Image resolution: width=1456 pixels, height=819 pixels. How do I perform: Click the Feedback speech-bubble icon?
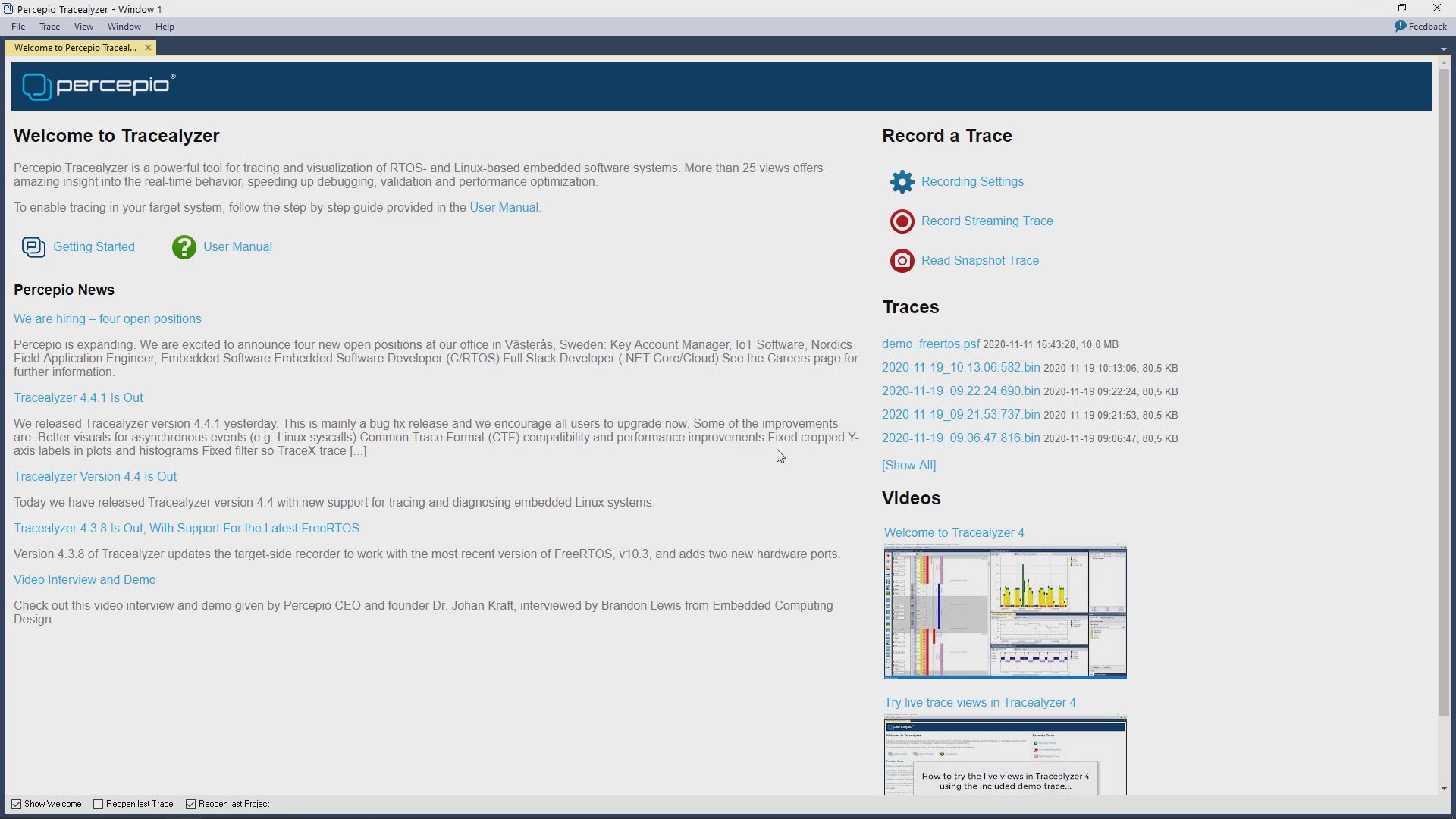click(1401, 27)
